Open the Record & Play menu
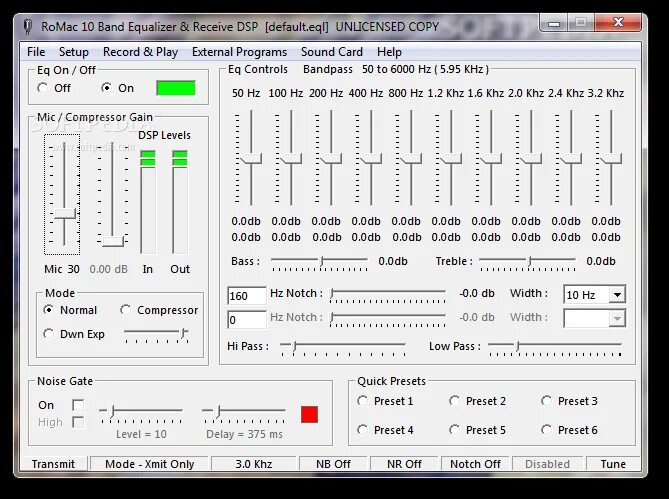The height and width of the screenshot is (499, 669). (x=140, y=52)
